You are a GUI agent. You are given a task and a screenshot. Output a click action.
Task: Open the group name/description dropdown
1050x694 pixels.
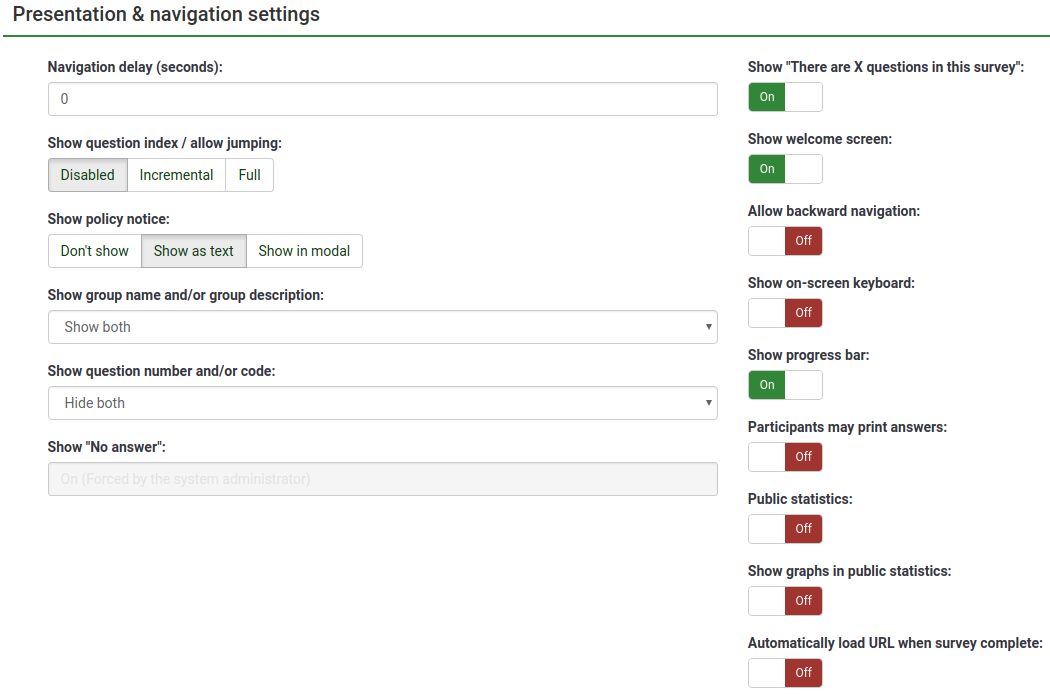tap(382, 327)
